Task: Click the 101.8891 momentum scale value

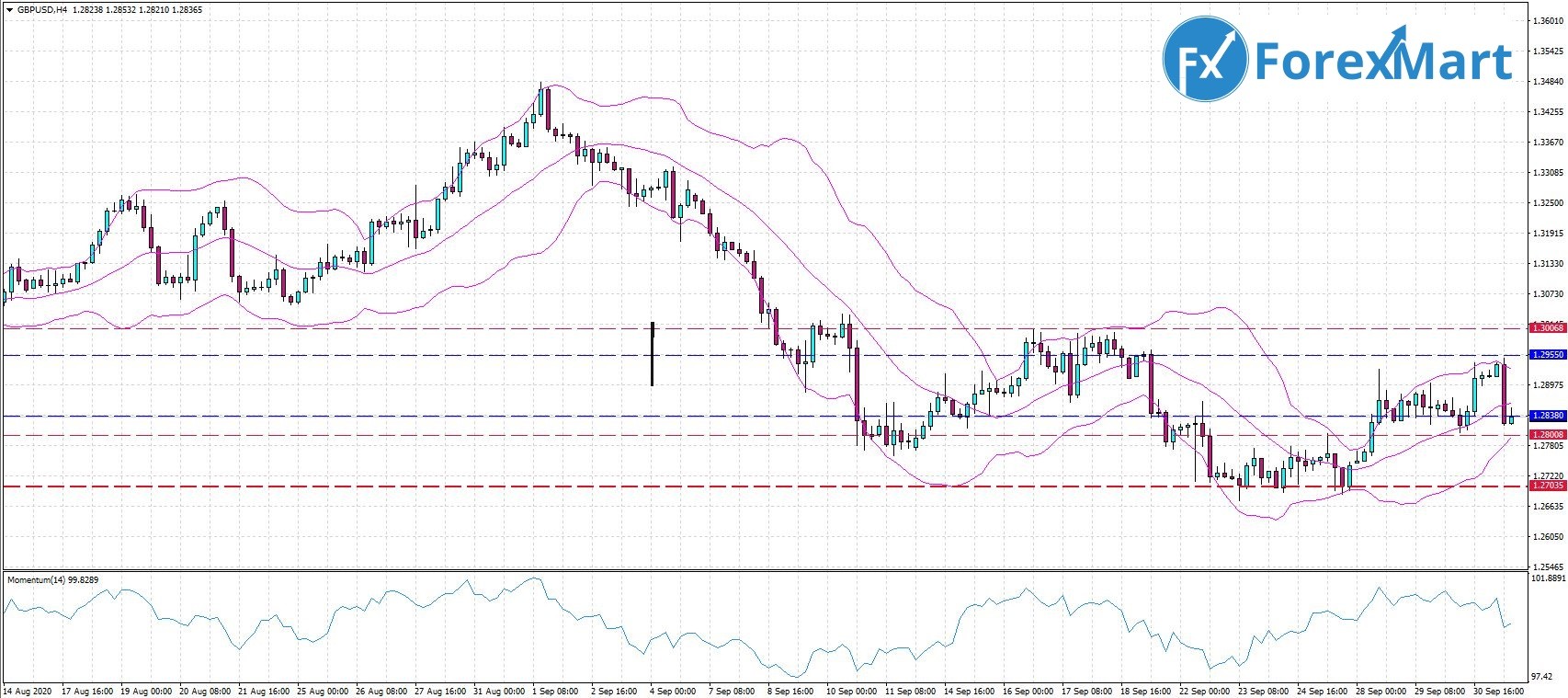Action: pos(1547,579)
